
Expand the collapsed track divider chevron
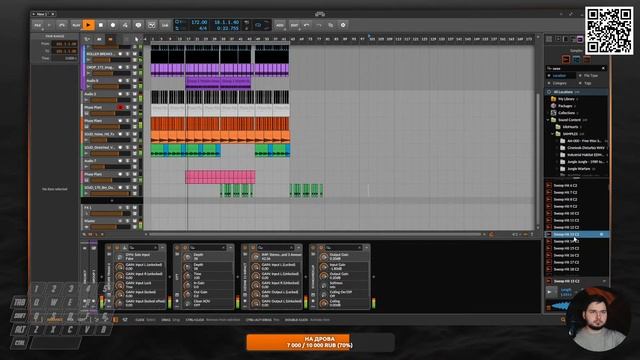(x=112, y=200)
